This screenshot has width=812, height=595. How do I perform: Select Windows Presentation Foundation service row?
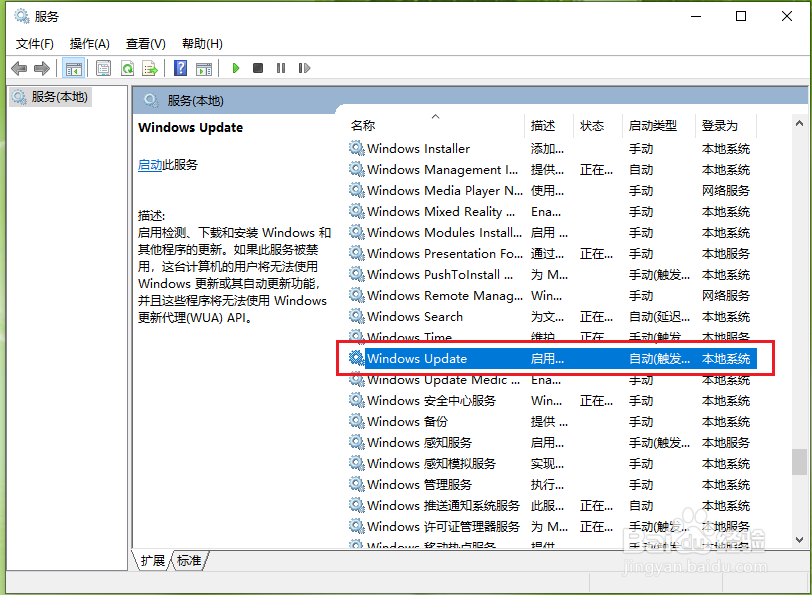552,253
